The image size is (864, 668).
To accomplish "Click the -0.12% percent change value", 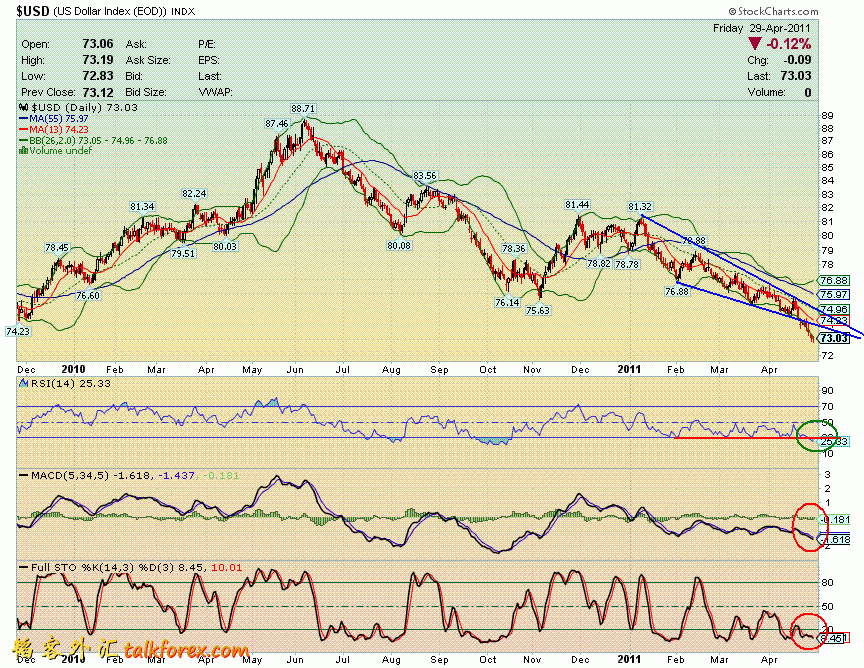I will pyautogui.click(x=789, y=44).
